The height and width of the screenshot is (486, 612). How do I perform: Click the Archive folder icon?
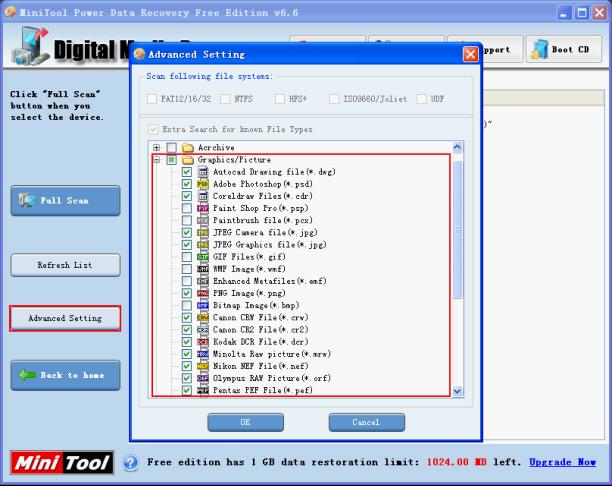188,148
